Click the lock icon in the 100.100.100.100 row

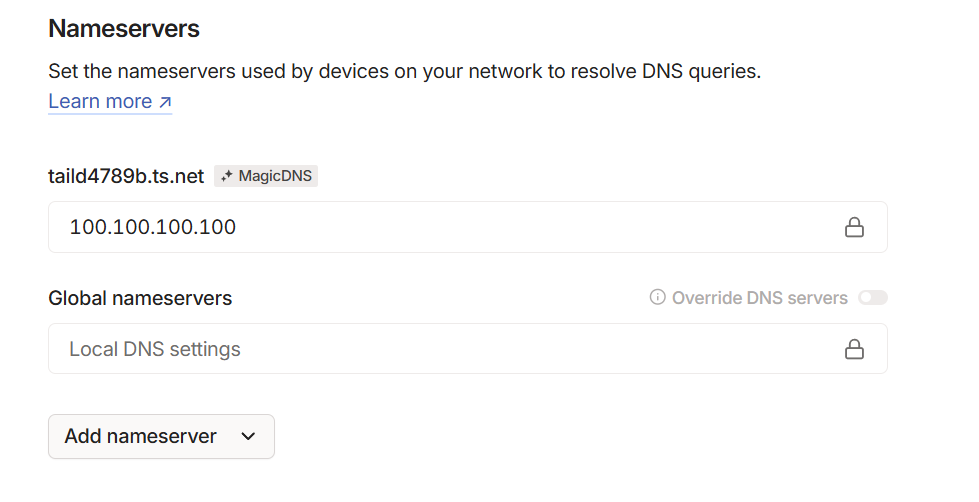[854, 228]
